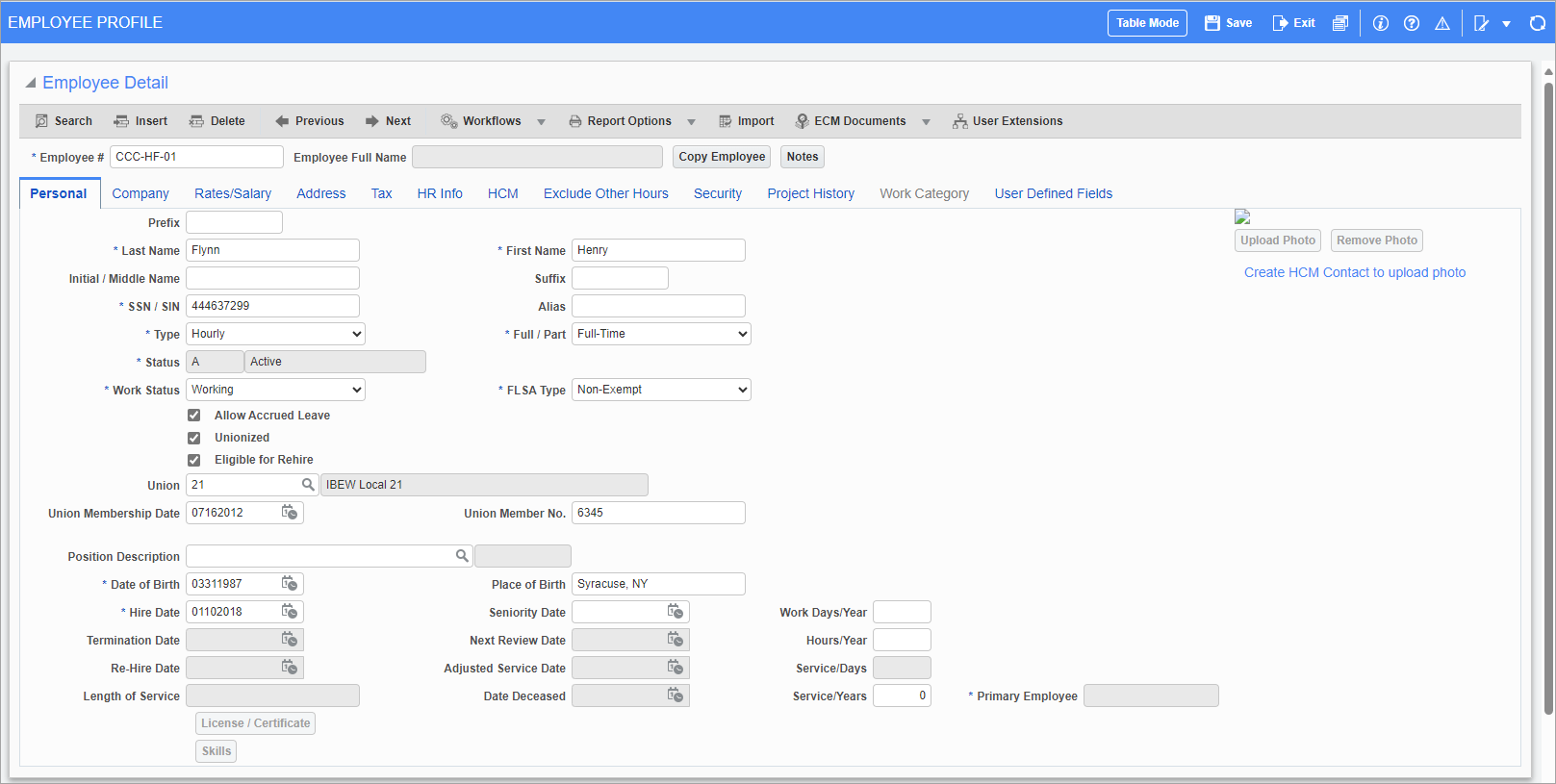Open the HCM tab
1556x784 pixels.
[x=503, y=193]
